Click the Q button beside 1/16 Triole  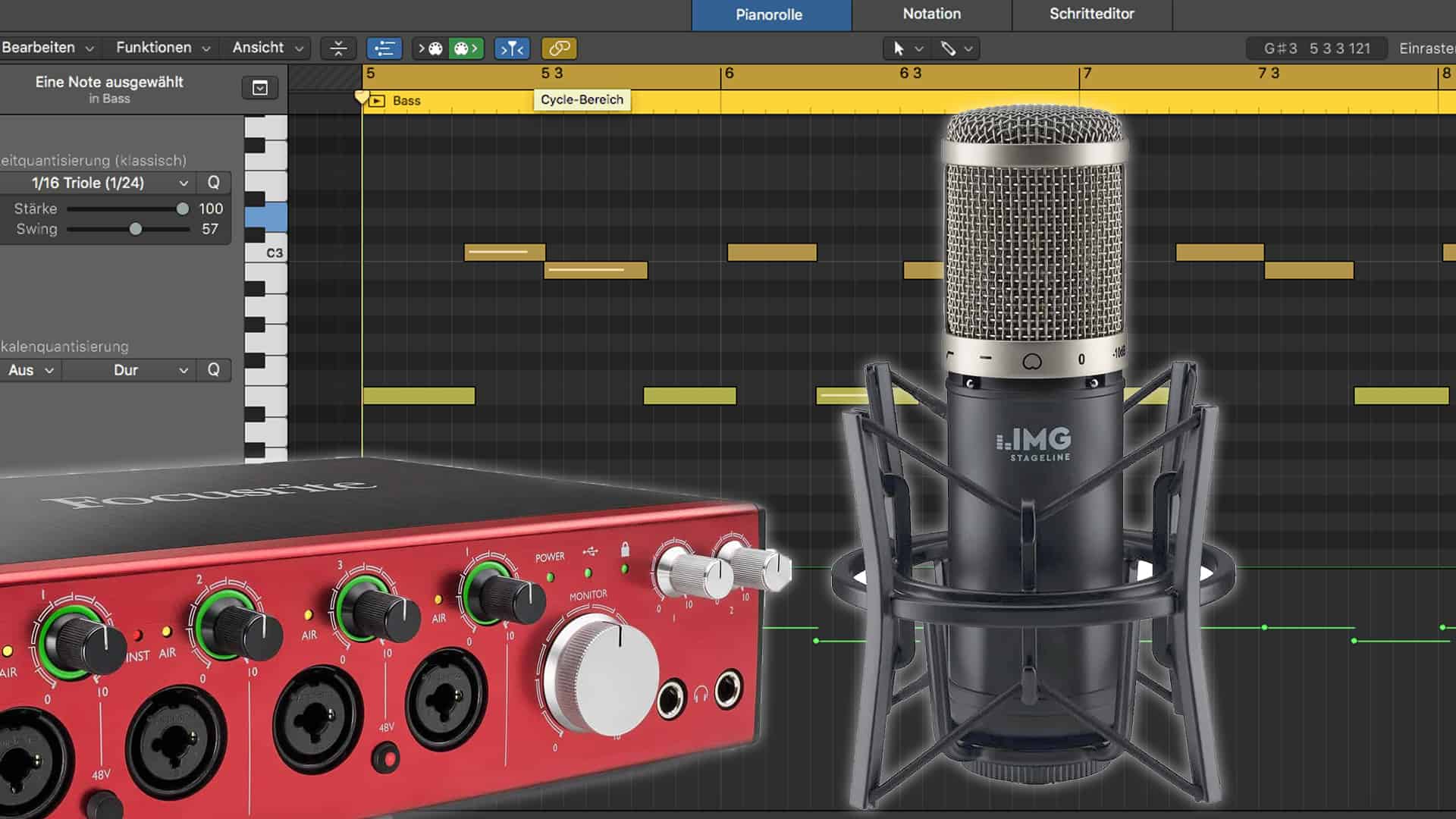213,183
